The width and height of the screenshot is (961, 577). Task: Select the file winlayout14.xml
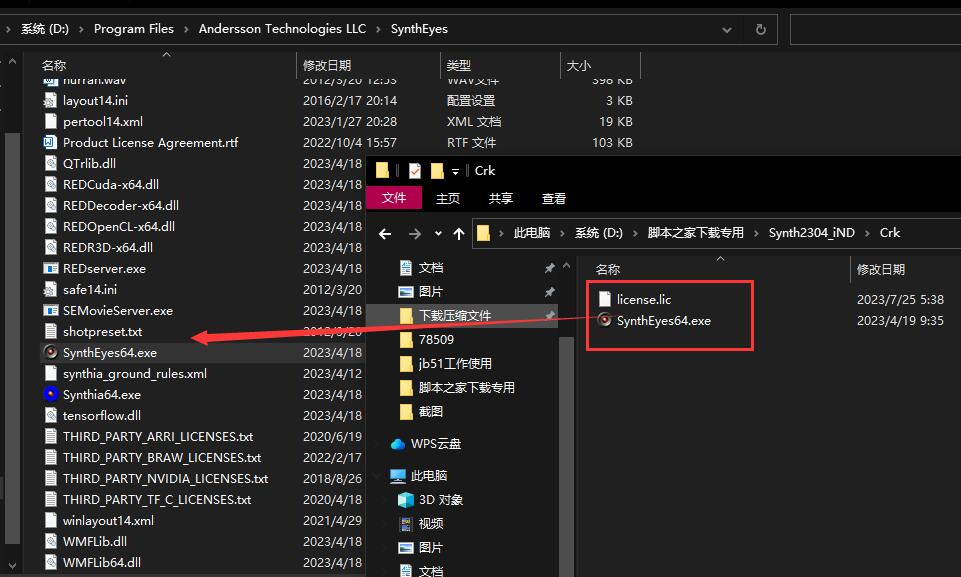click(x=108, y=521)
